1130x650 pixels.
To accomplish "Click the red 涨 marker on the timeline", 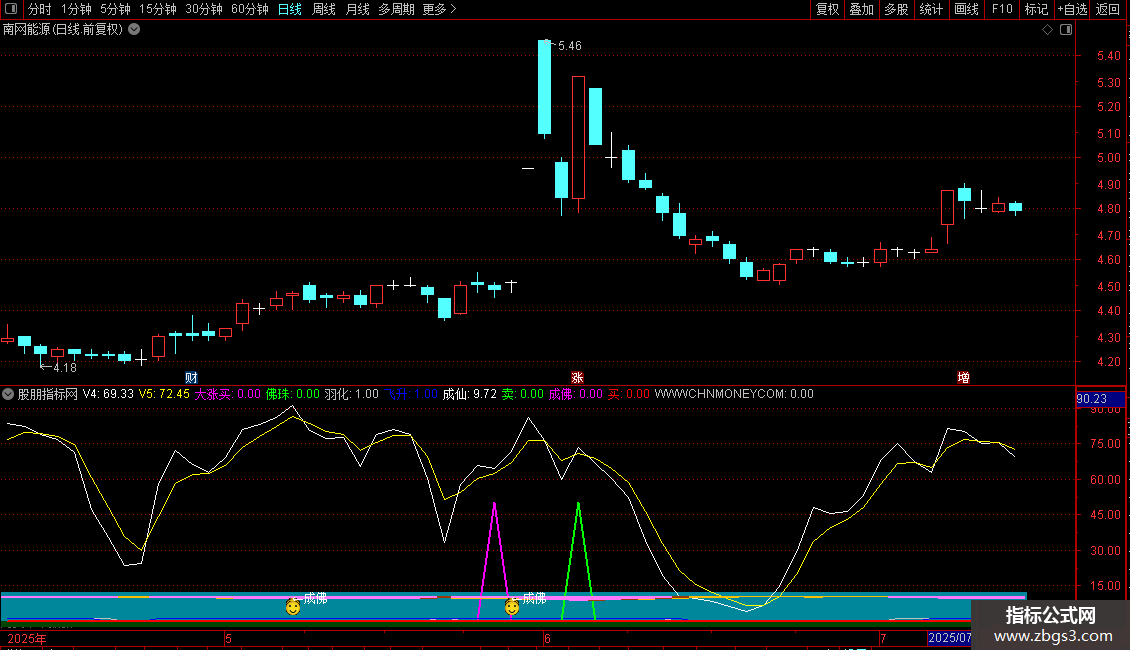I will (577, 377).
